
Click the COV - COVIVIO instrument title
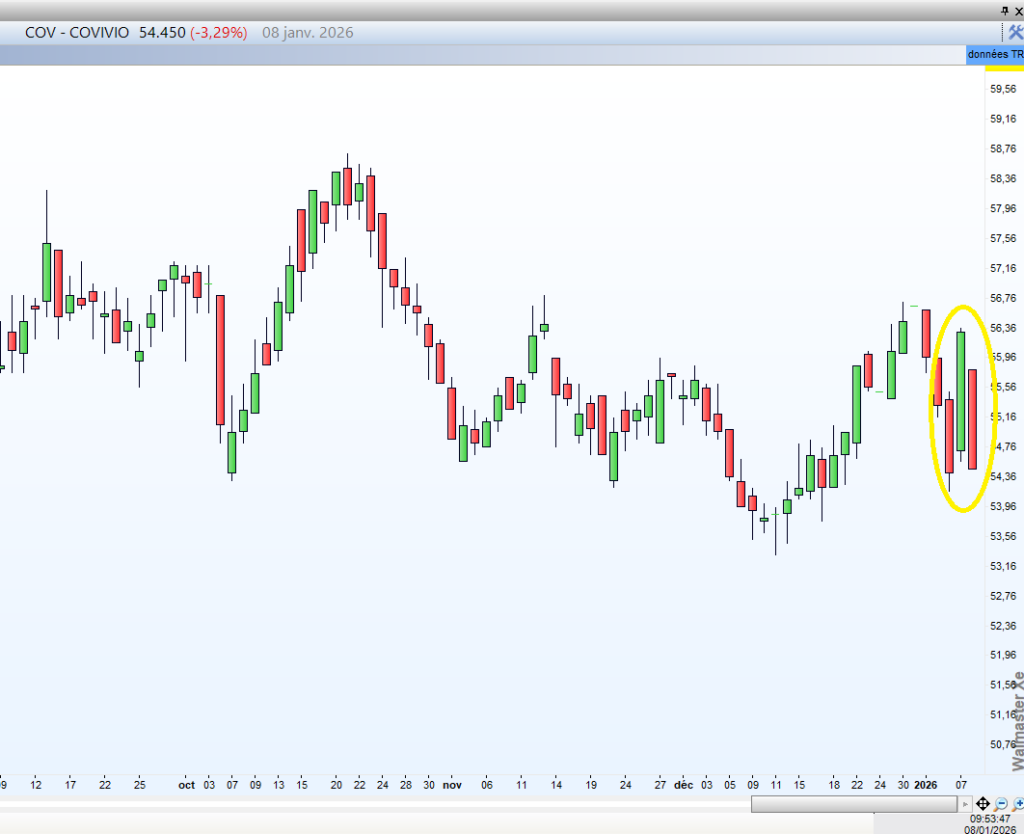coord(77,32)
